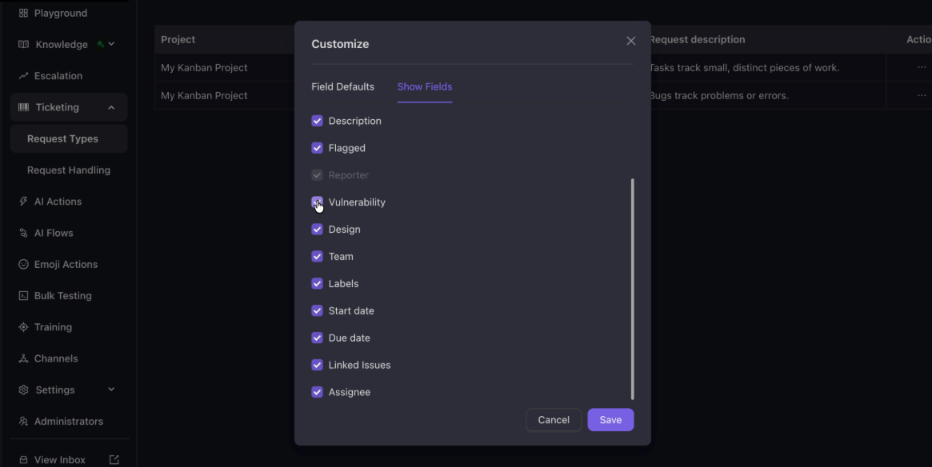This screenshot has width=932, height=467.
Task: Click the Administrators people icon
Action: (x=23, y=421)
